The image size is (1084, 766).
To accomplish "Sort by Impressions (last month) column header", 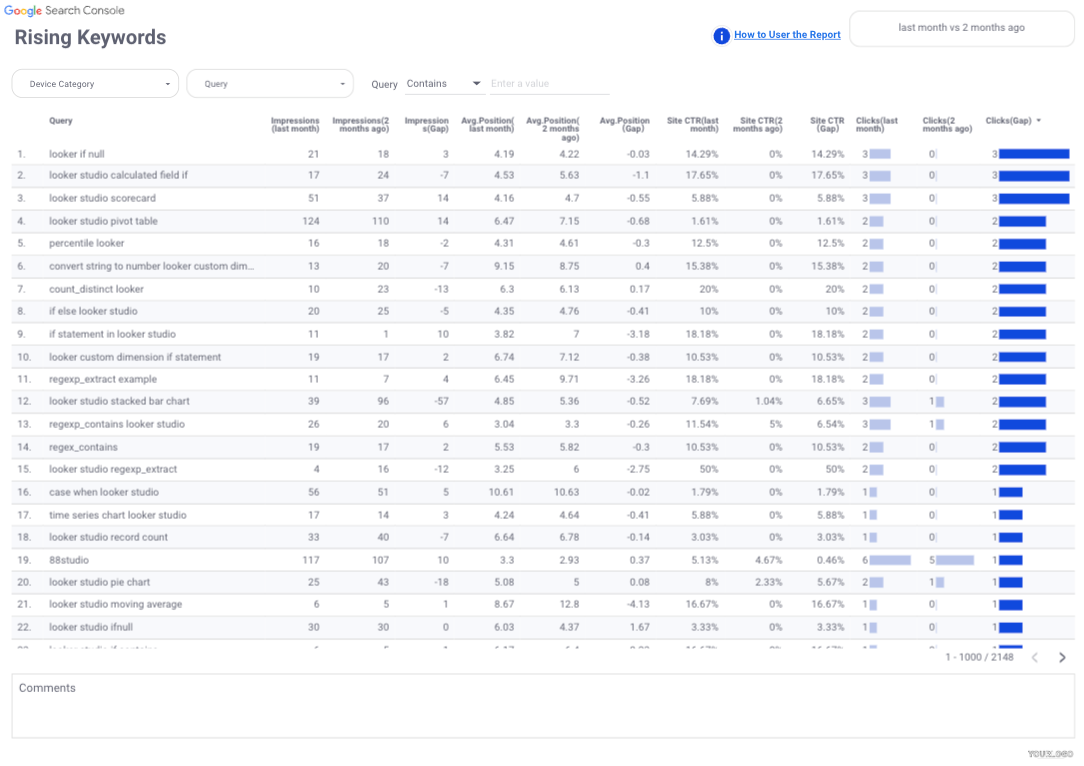I will pyautogui.click(x=295, y=125).
